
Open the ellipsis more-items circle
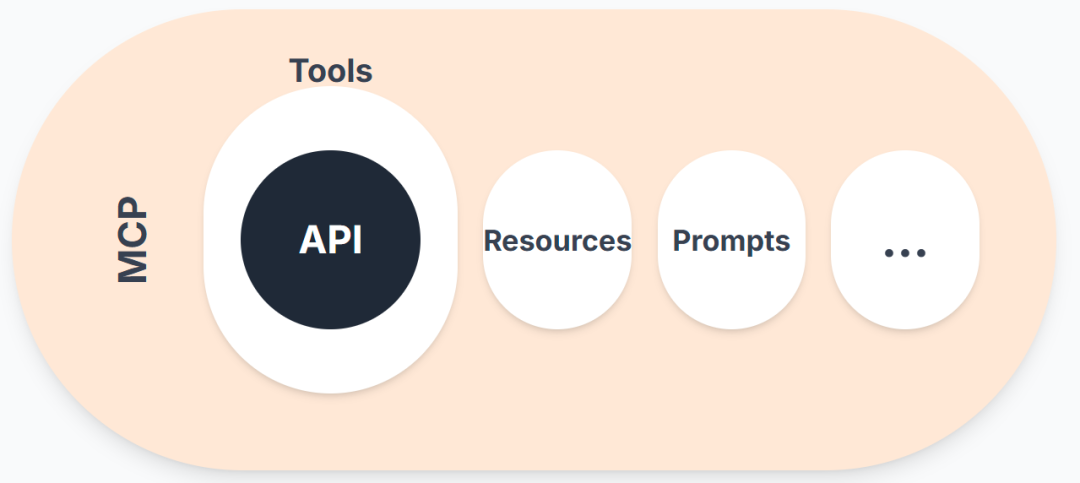pyautogui.click(x=905, y=240)
